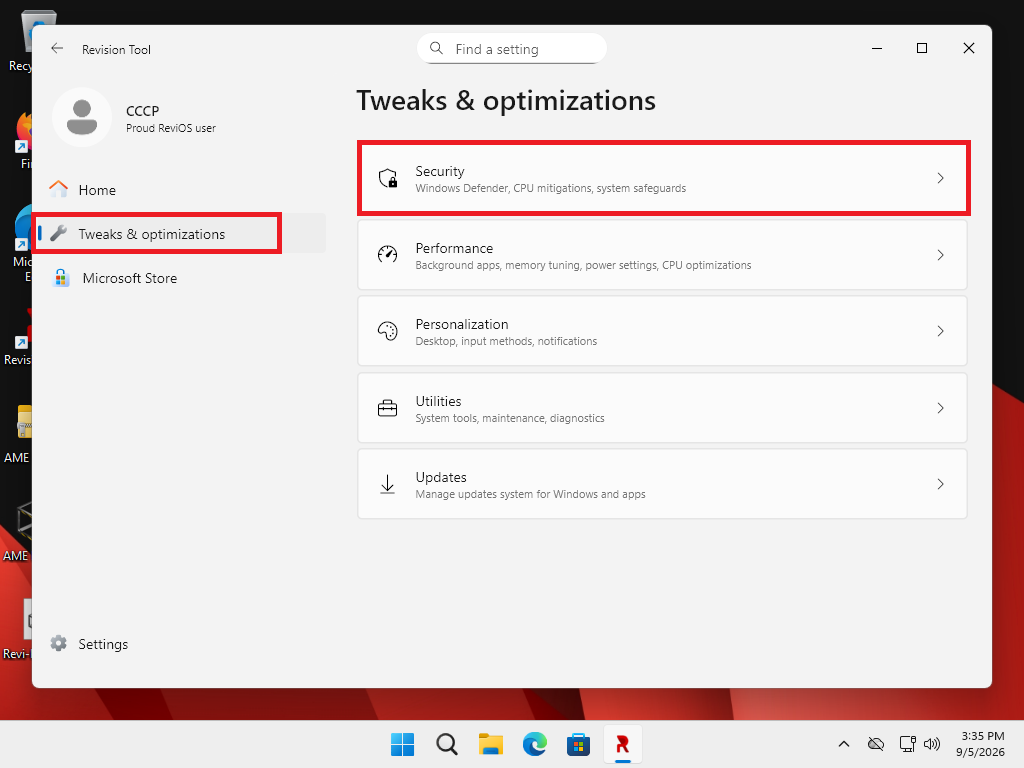This screenshot has height=768, width=1024.
Task: Focus the Find a setting search box
Action: tap(512, 48)
